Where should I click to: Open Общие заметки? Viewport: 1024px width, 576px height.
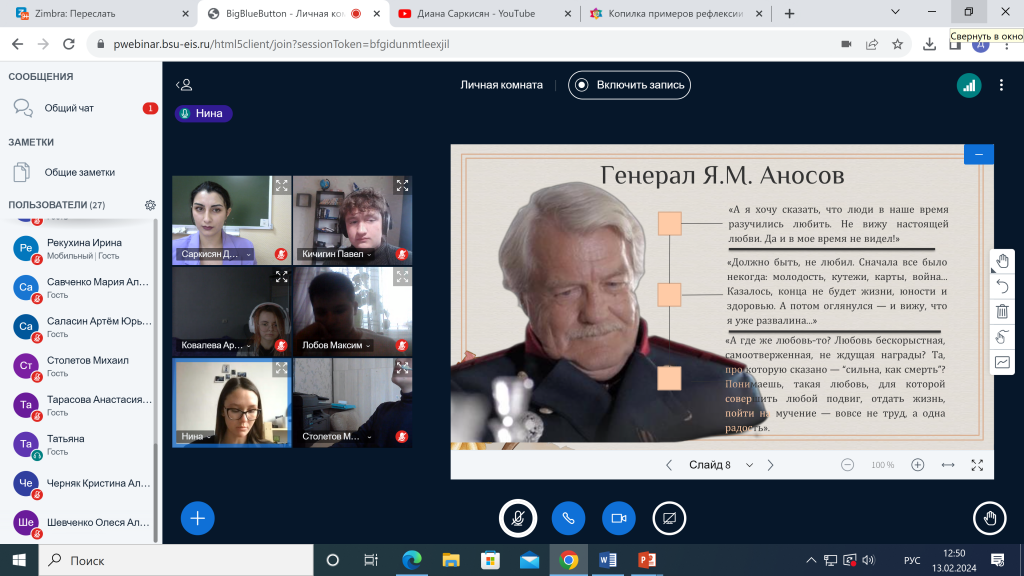[81, 172]
